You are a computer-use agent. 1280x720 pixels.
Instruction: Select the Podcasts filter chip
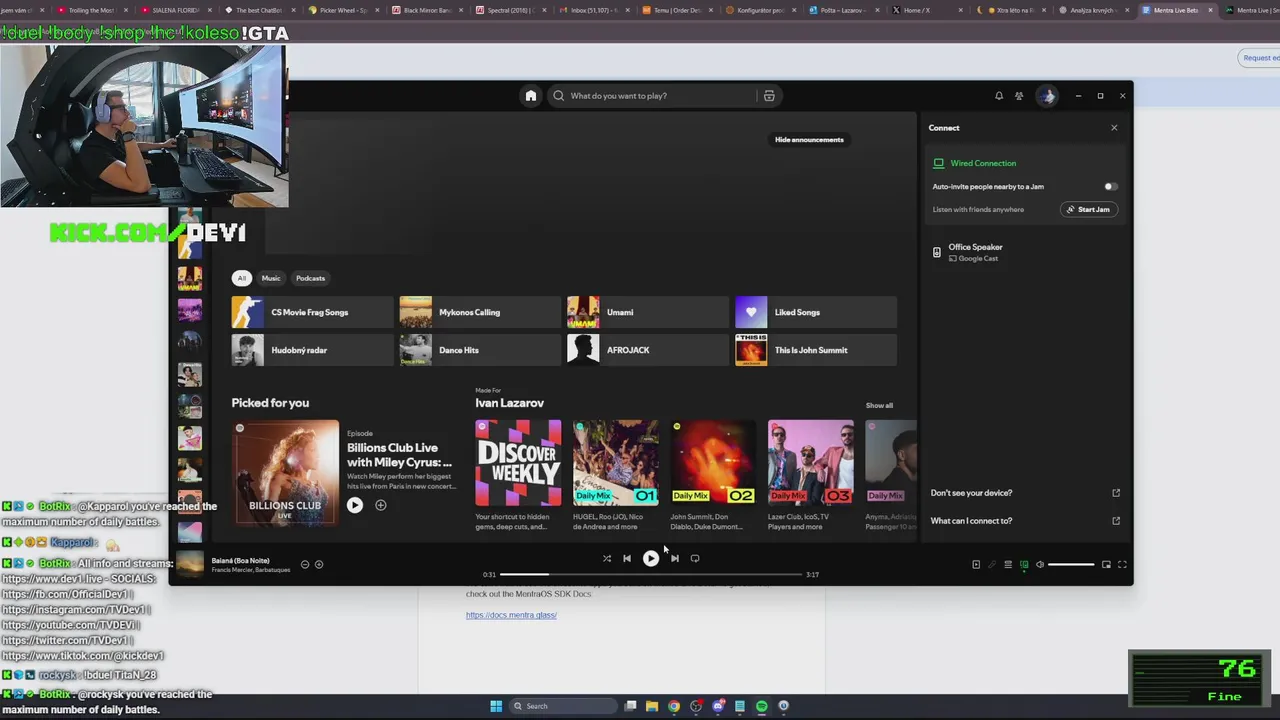tap(310, 278)
